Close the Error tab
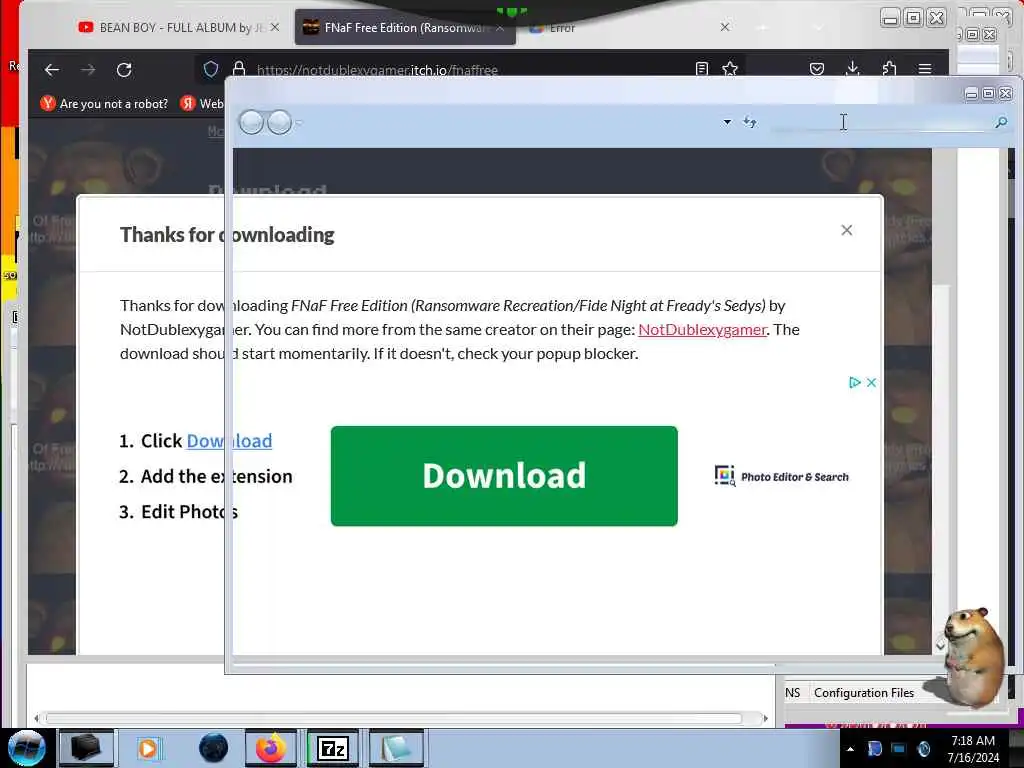The width and height of the screenshot is (1024, 768). pos(725,27)
